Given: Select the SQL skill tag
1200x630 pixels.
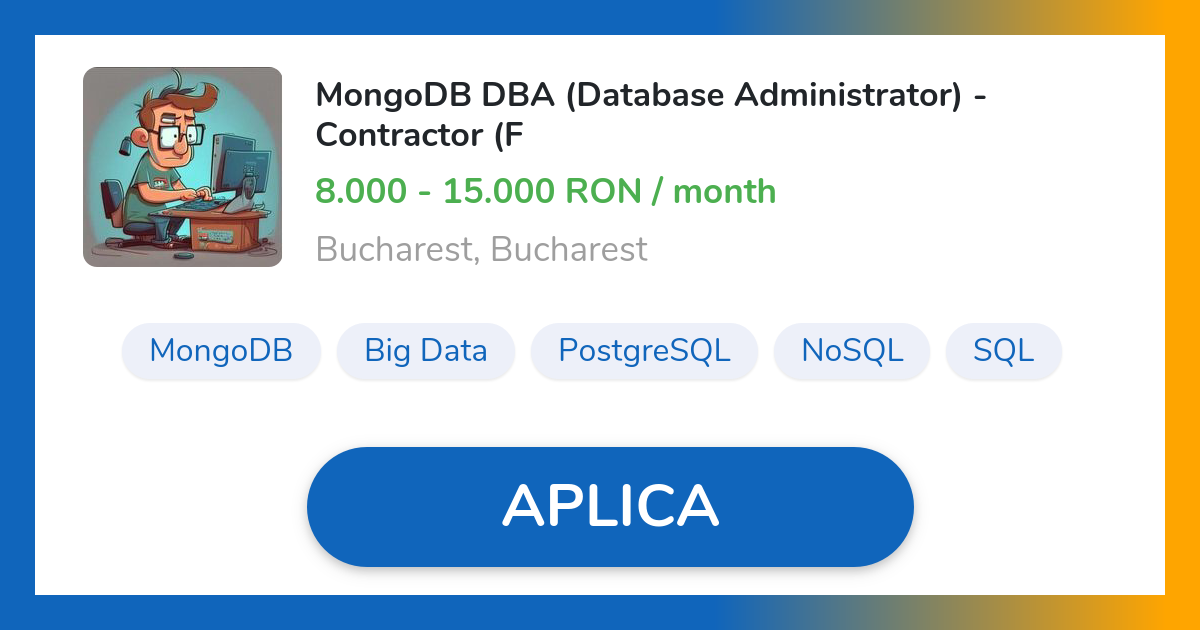Looking at the screenshot, I should (1003, 351).
